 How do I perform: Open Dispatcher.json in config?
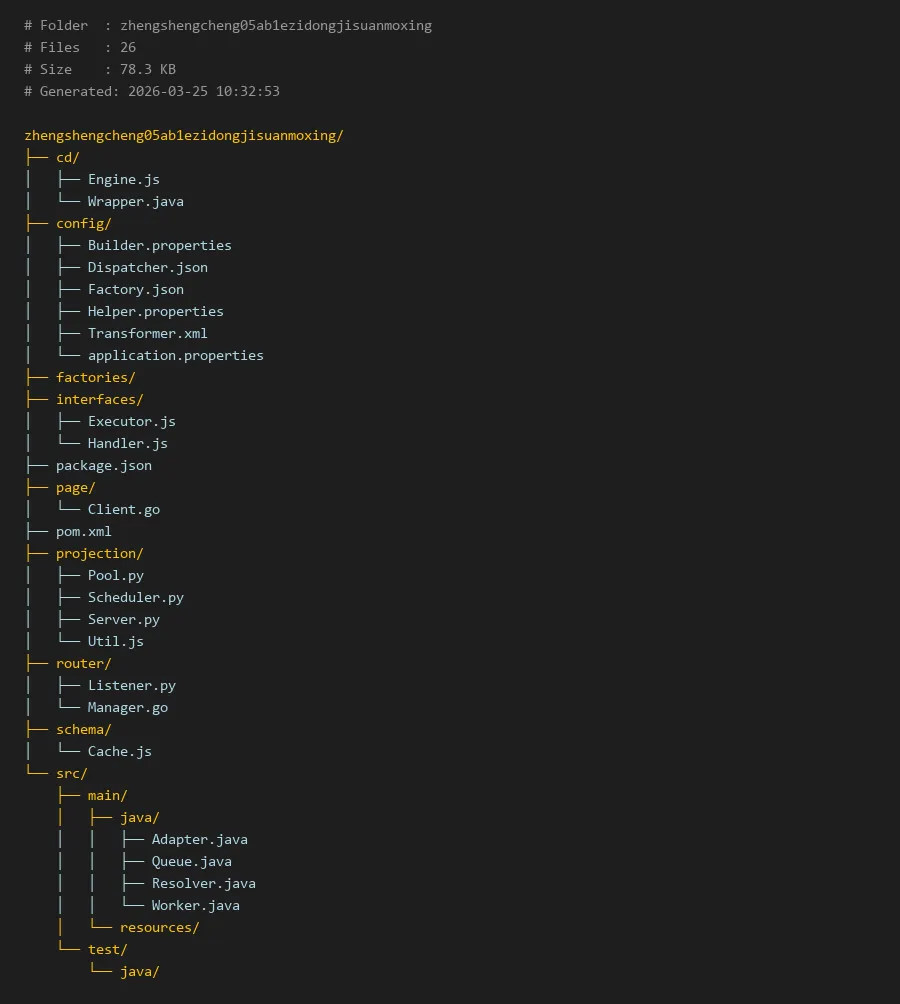[x=147, y=267]
